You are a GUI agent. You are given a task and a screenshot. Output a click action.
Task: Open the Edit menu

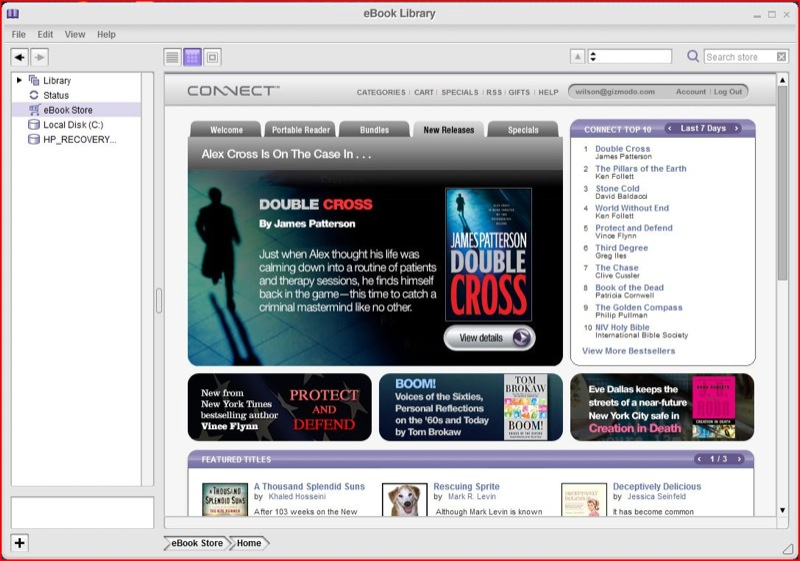45,35
